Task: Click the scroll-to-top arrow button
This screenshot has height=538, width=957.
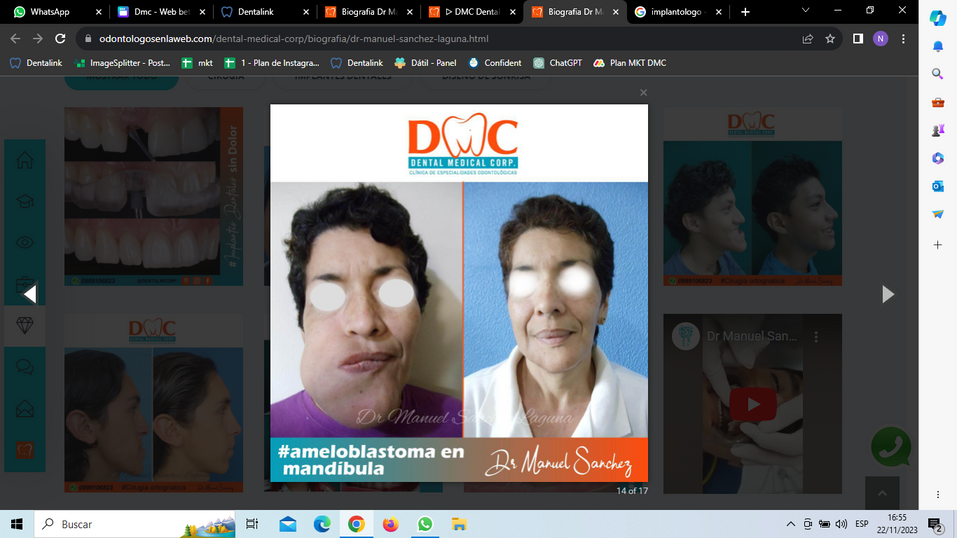Action: click(882, 493)
